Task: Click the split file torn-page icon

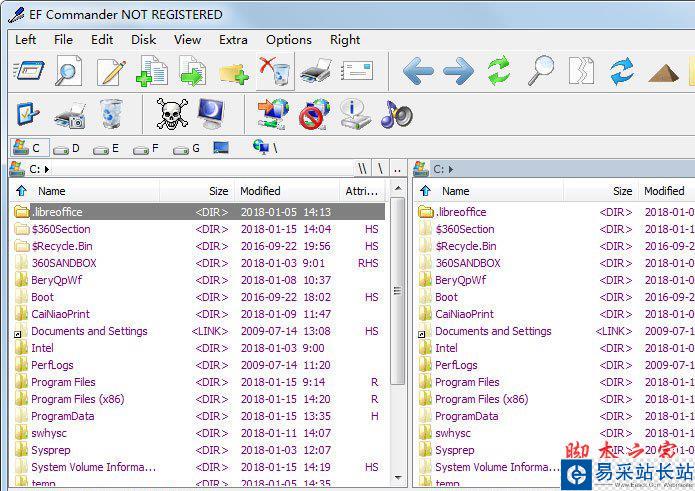Action: coord(581,70)
